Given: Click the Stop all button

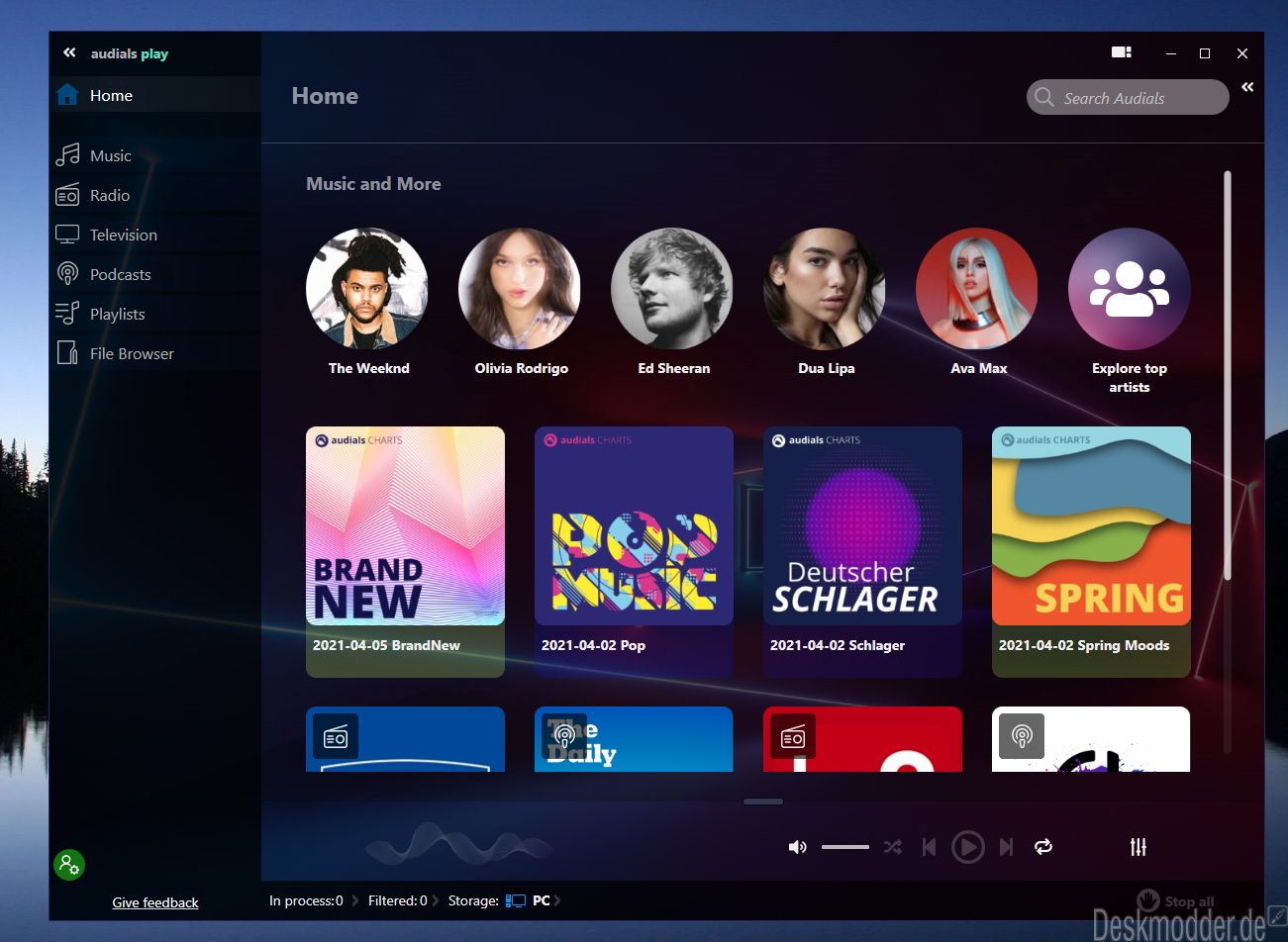Looking at the screenshot, I should [x=1176, y=900].
